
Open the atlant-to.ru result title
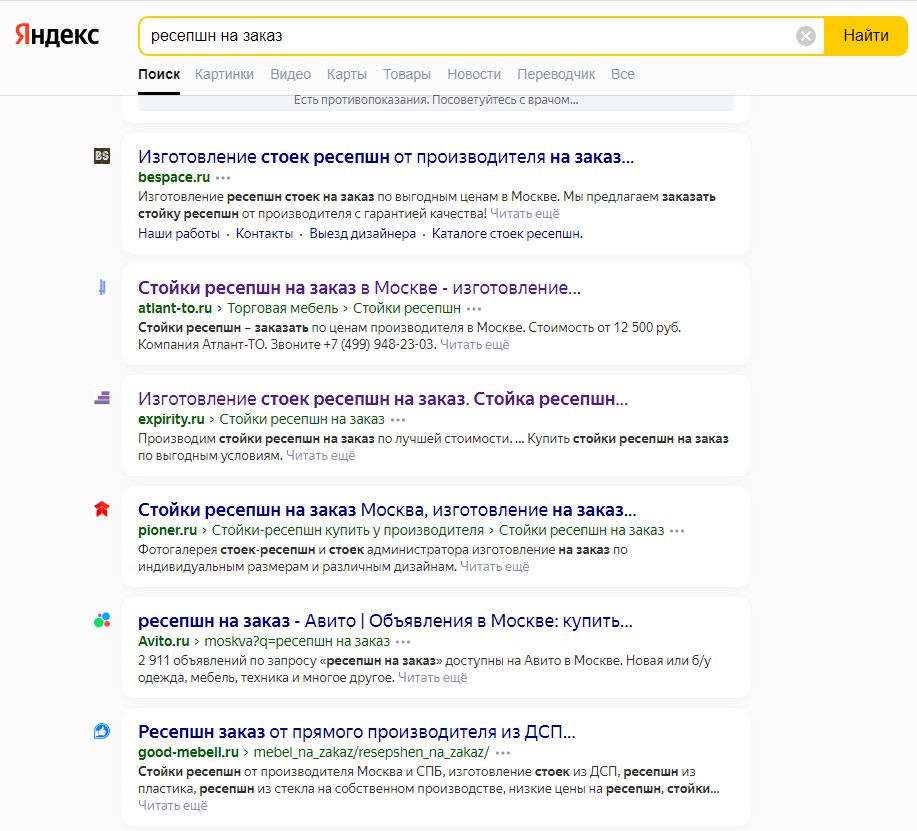[359, 288]
